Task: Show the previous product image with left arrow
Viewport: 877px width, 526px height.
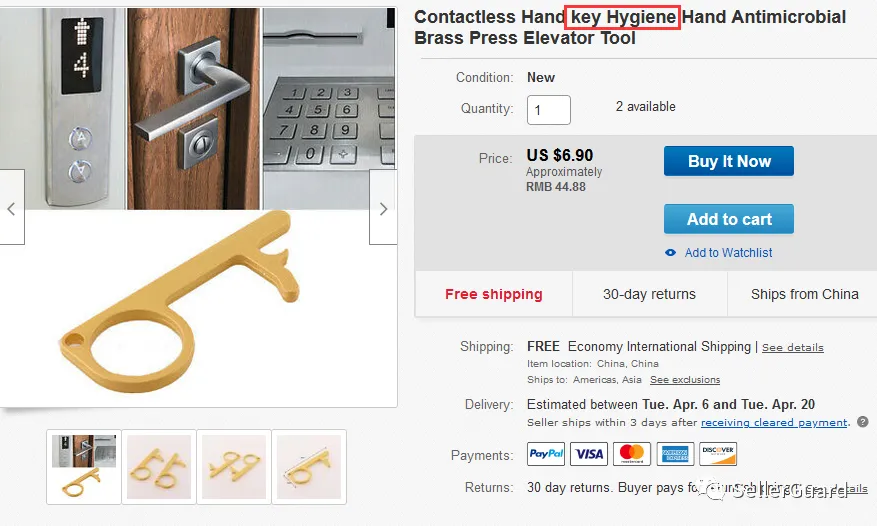Action: (x=12, y=208)
